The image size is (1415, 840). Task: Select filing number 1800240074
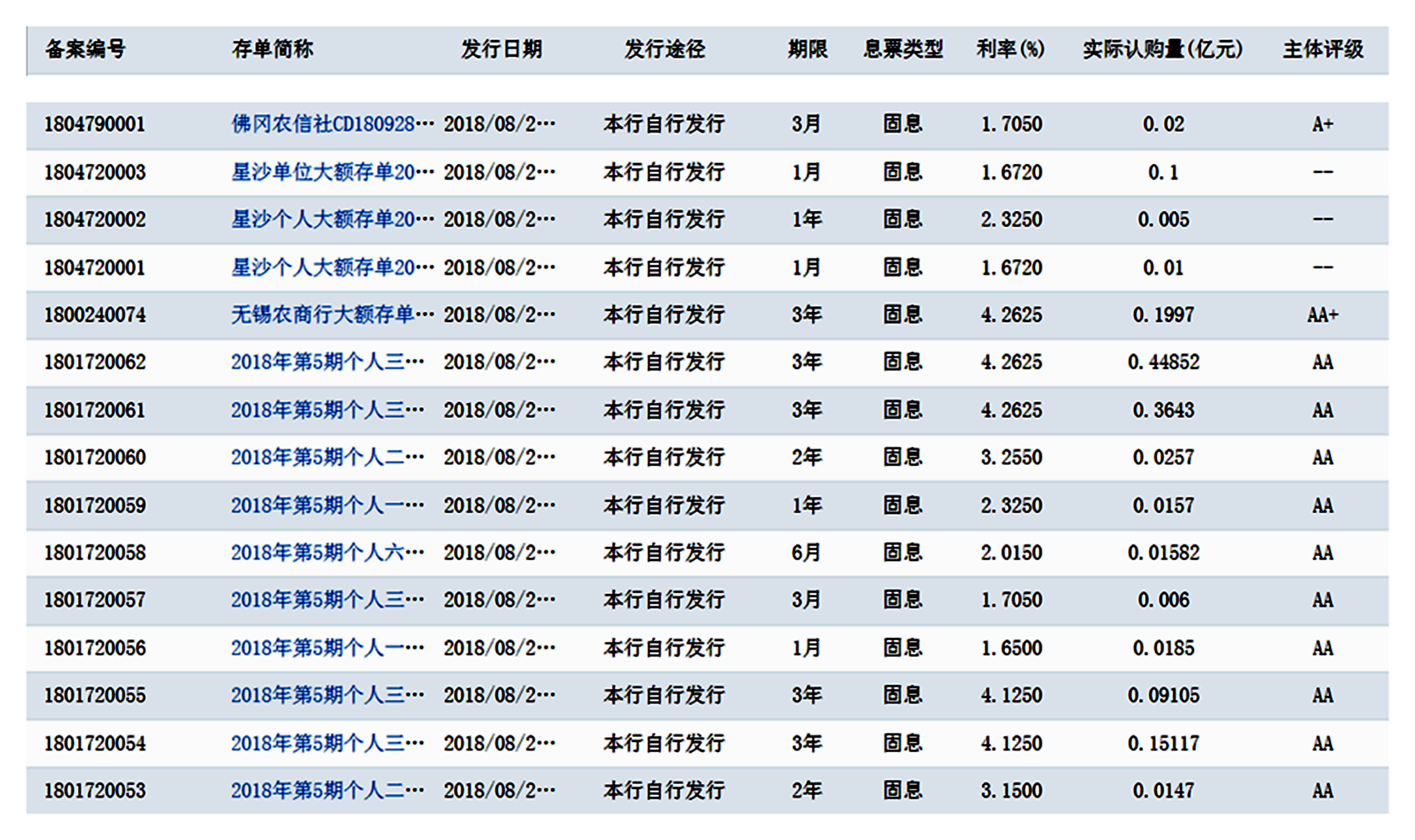[95, 315]
